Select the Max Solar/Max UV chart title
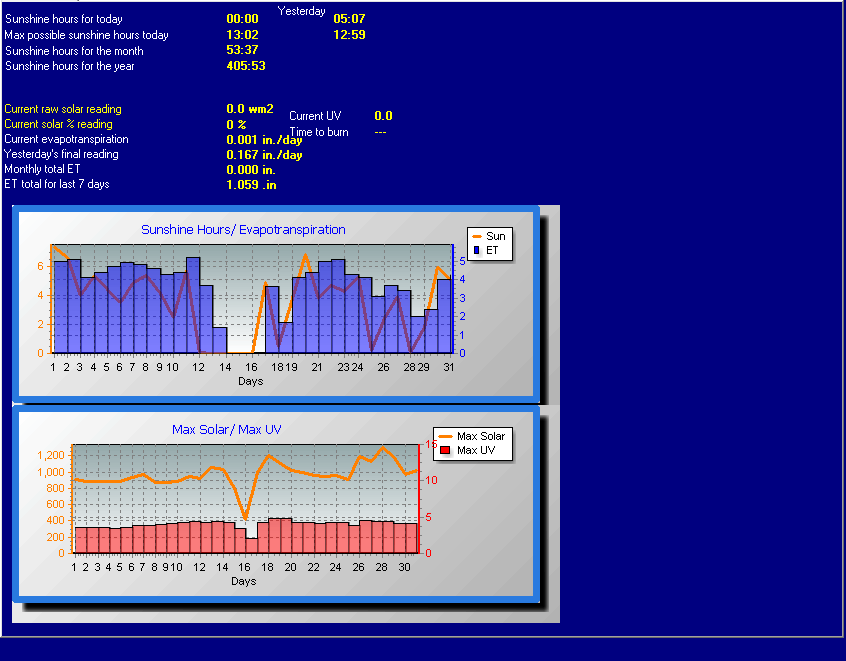The width and height of the screenshot is (846, 661). click(x=226, y=430)
